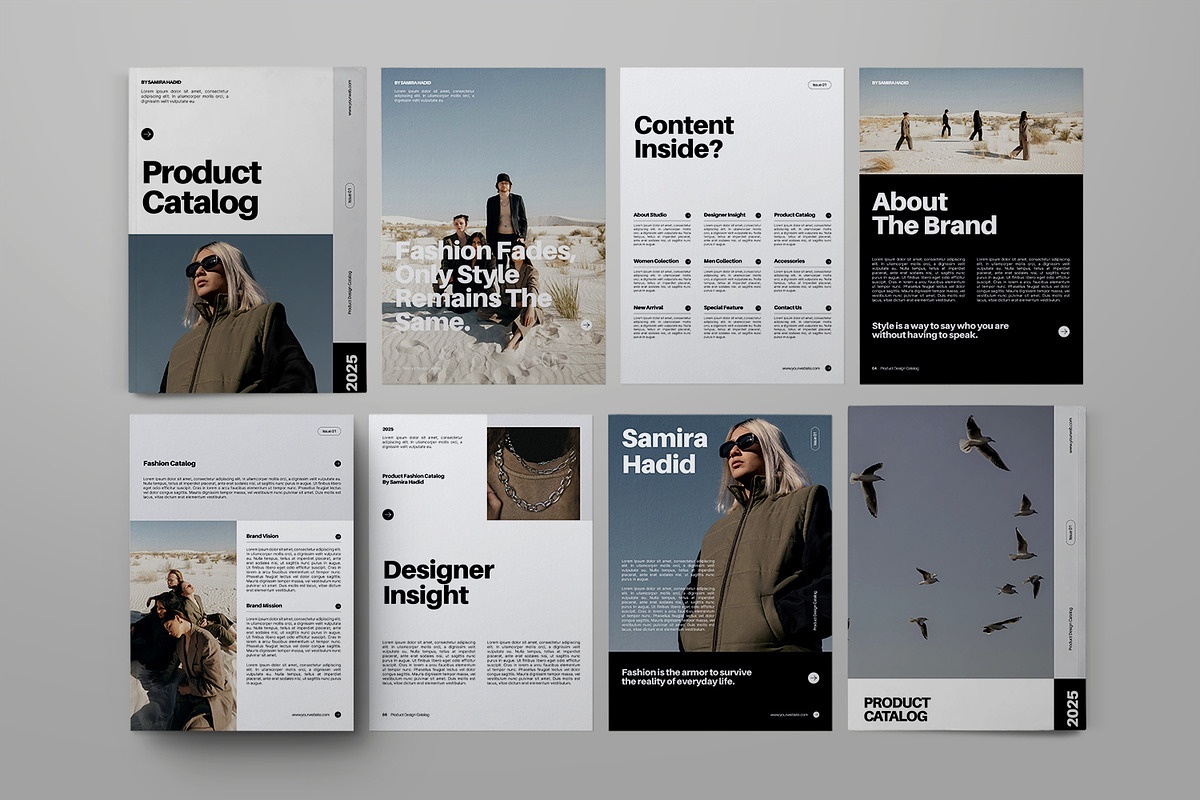
Task: Click the About The Brand heading
Action: pos(934,213)
